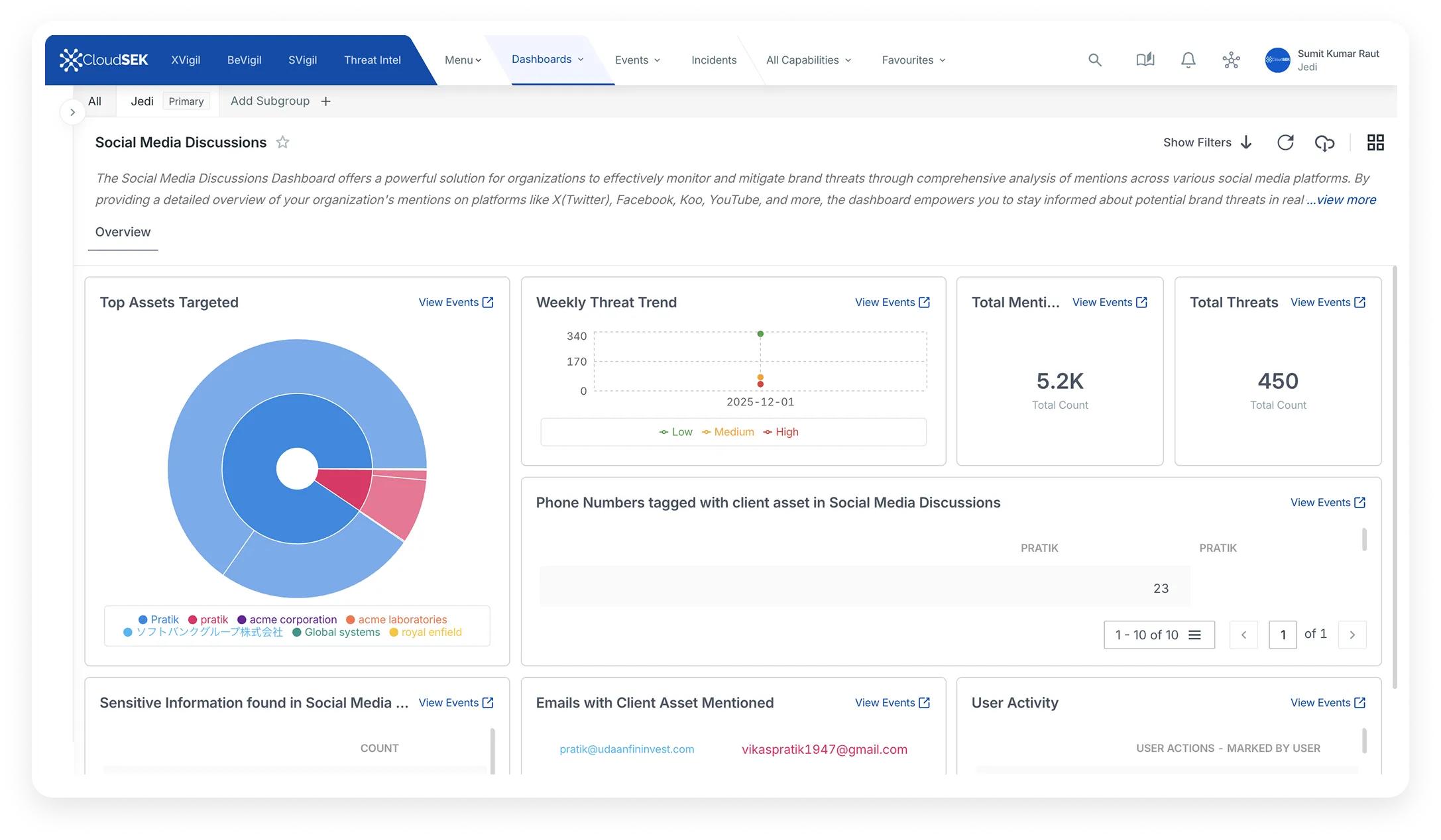Download the dashboard via cloud download icon

(1325, 142)
